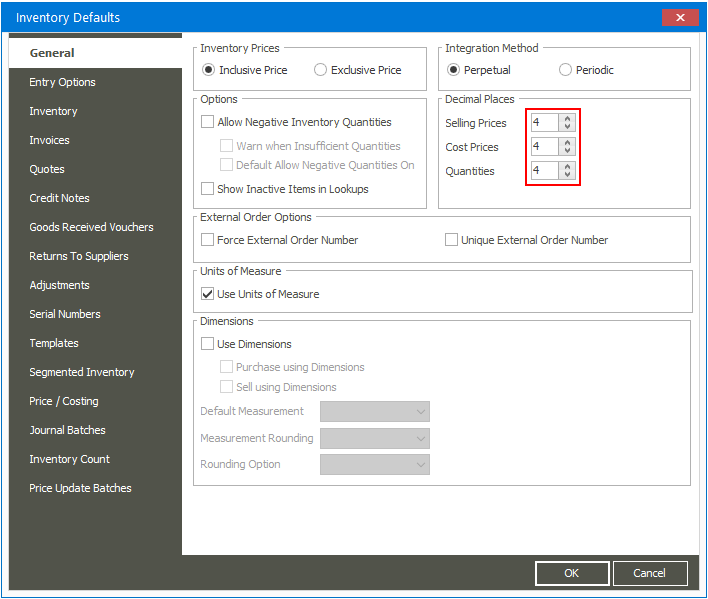Increase the Selling Prices decimal places spinner

pyautogui.click(x=567, y=118)
